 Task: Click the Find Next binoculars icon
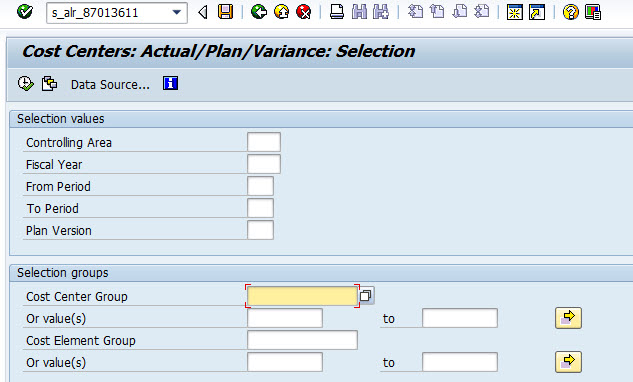click(381, 12)
